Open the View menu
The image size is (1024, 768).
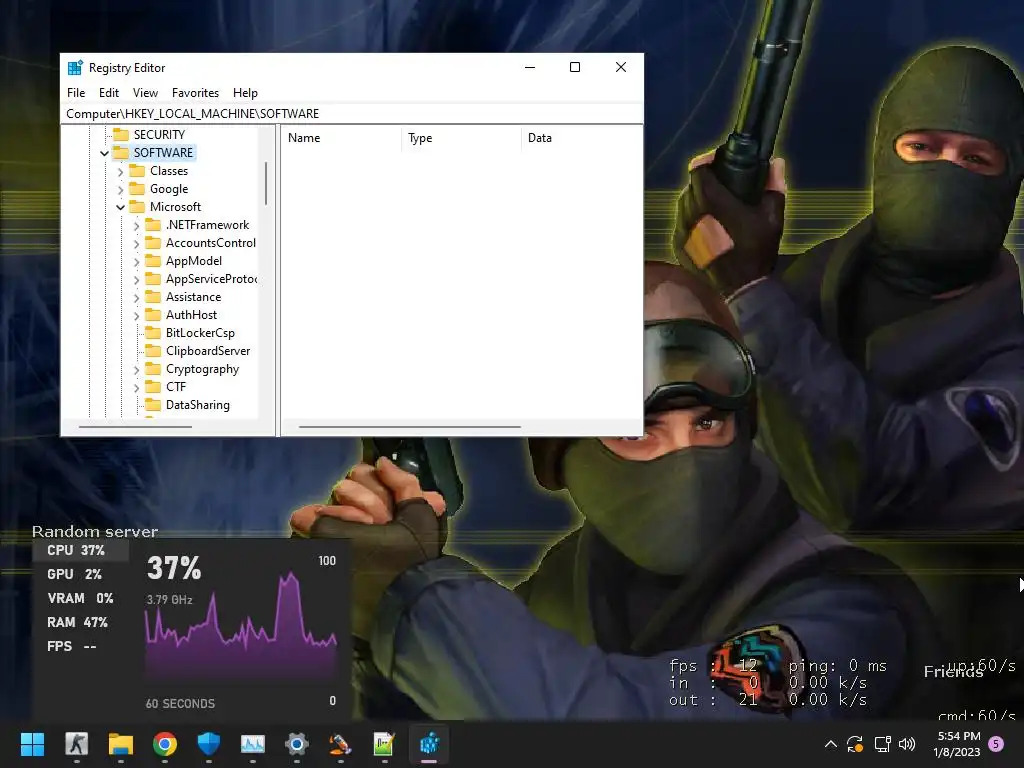[x=145, y=93]
